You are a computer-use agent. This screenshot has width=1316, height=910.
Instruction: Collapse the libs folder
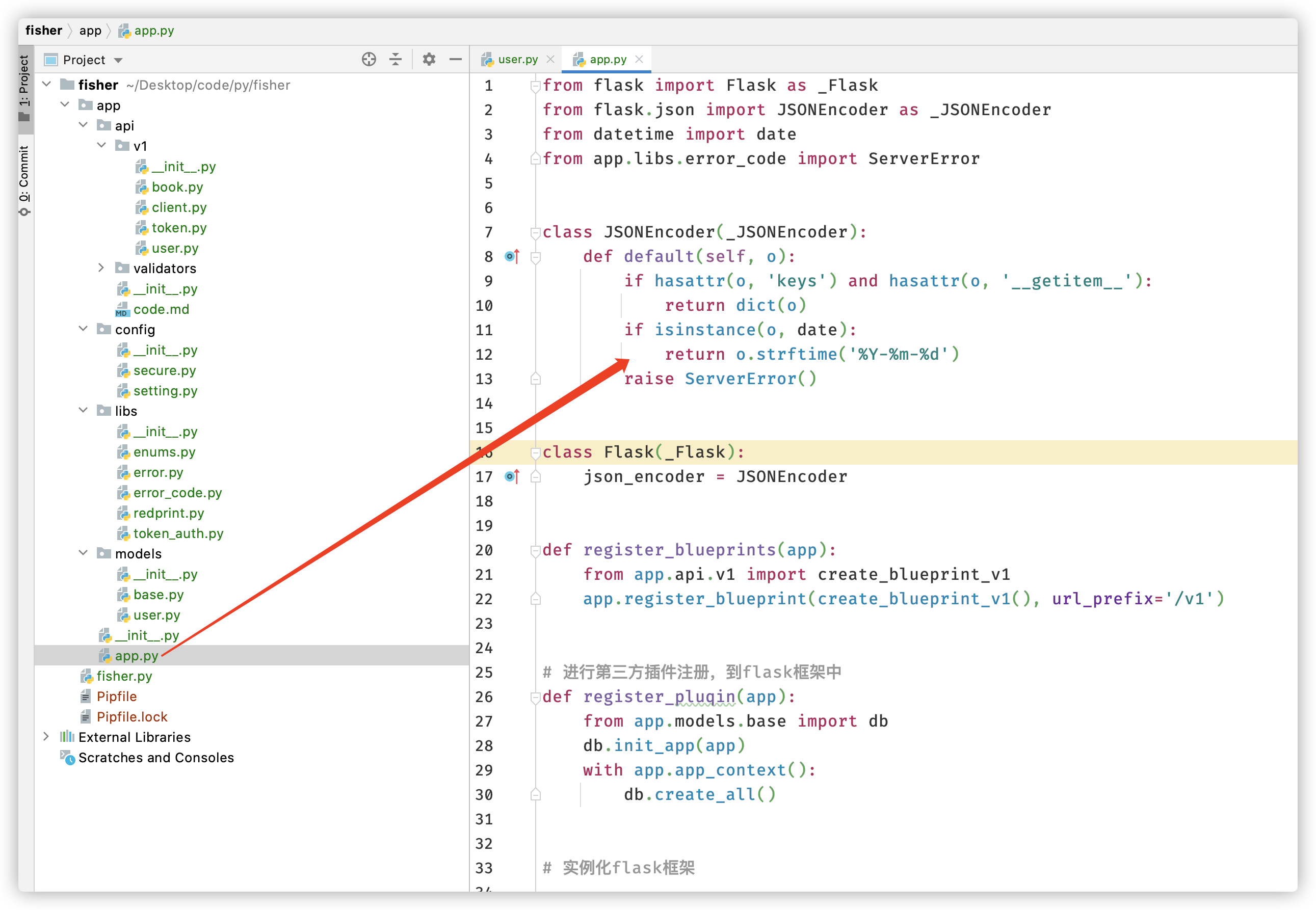pos(83,411)
